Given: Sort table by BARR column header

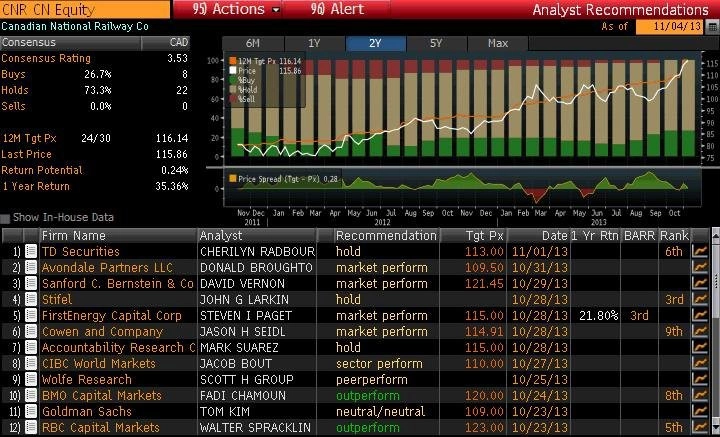Looking at the screenshot, I should tap(639, 235).
